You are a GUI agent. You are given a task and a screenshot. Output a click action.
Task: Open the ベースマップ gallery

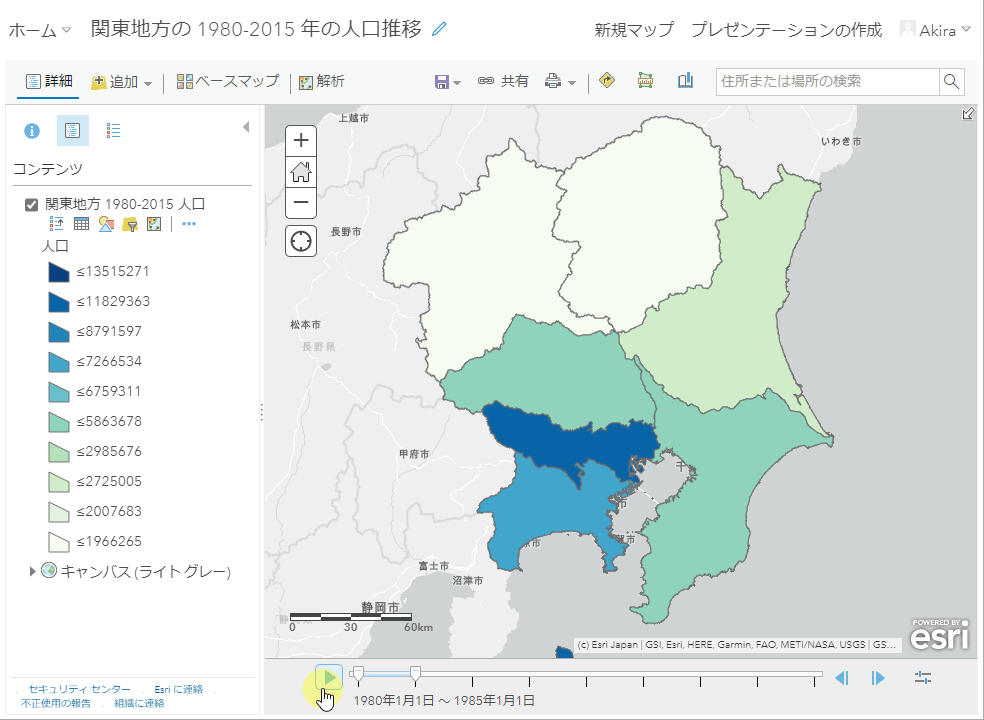point(227,82)
